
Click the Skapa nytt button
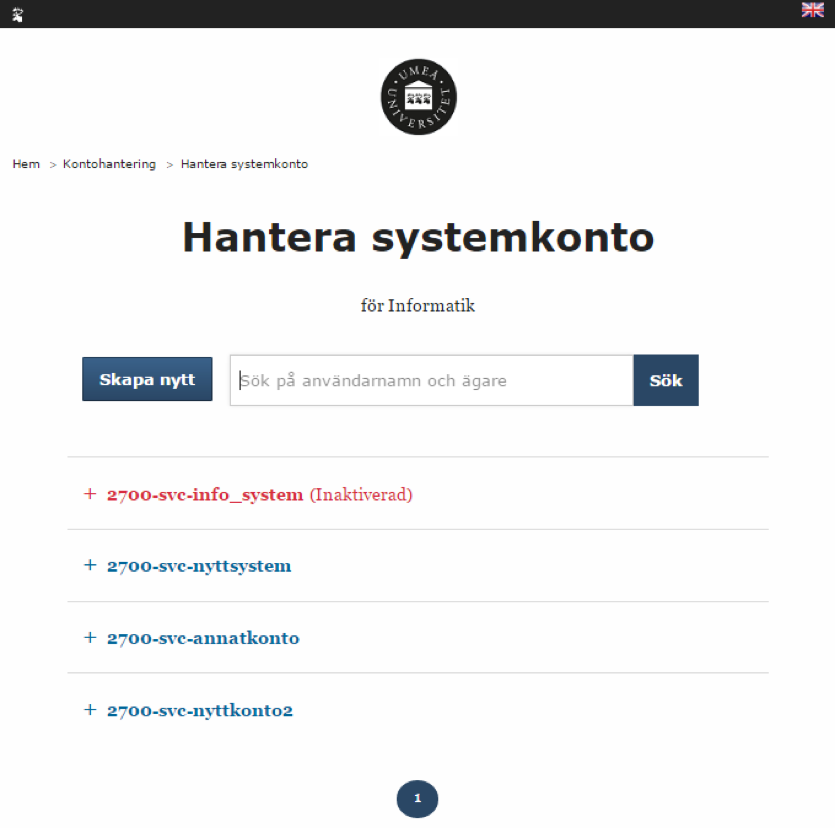(x=147, y=379)
